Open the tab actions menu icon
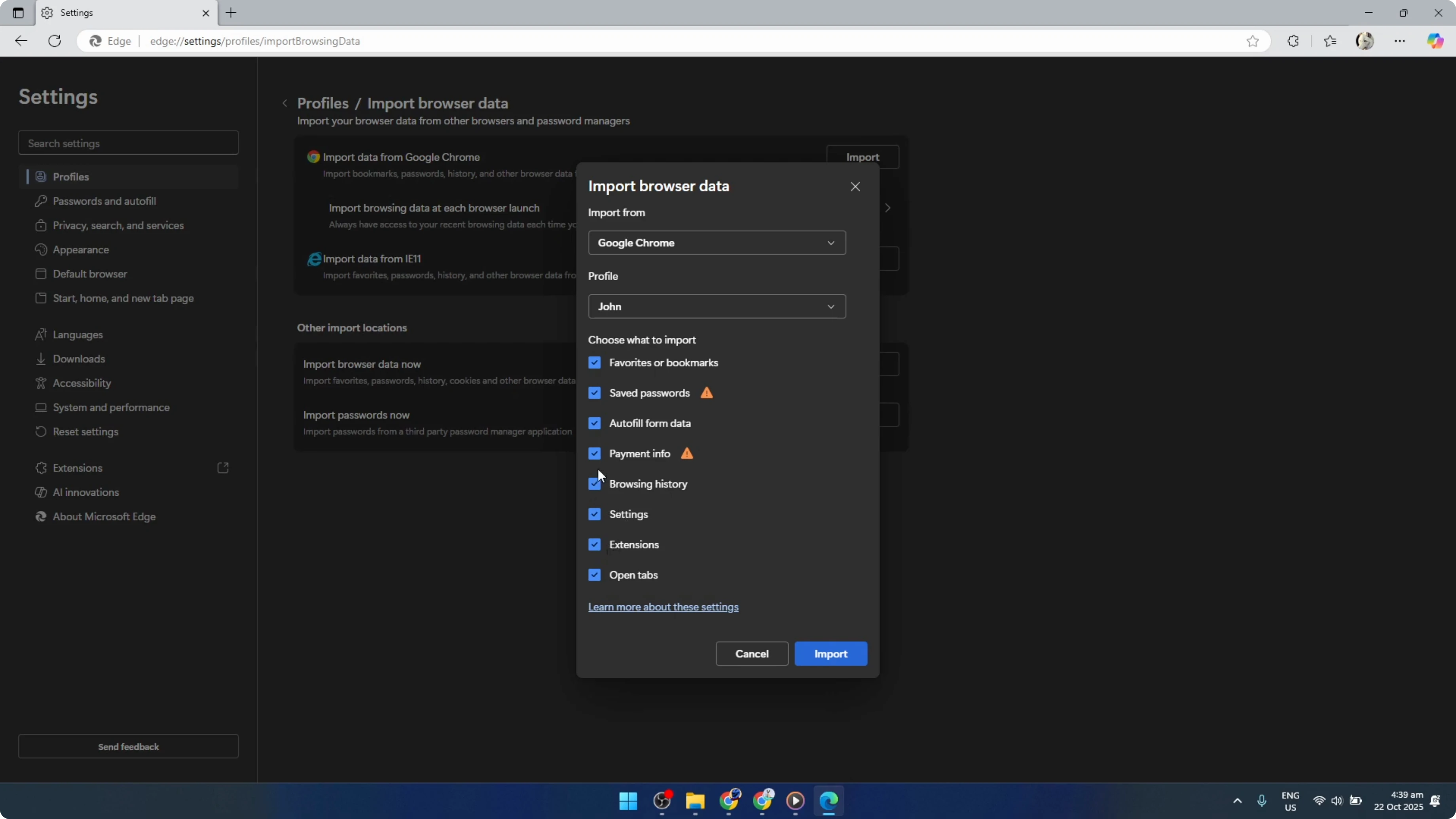 click(x=18, y=12)
